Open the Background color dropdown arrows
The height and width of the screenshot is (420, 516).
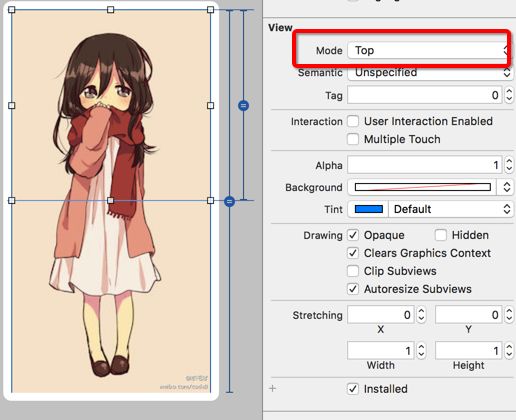click(507, 187)
